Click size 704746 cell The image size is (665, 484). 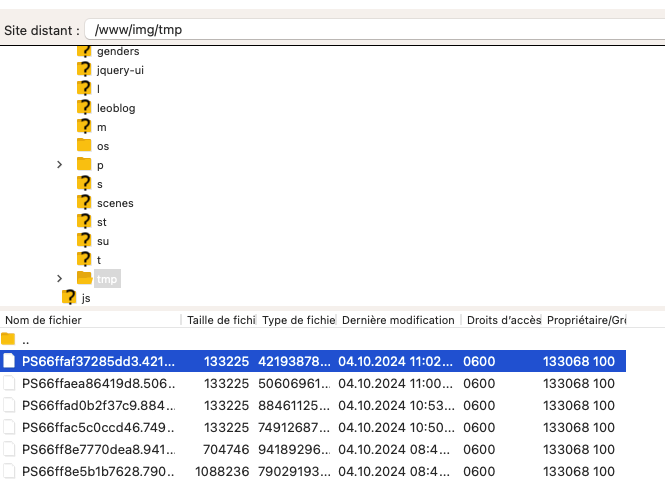coord(226,450)
